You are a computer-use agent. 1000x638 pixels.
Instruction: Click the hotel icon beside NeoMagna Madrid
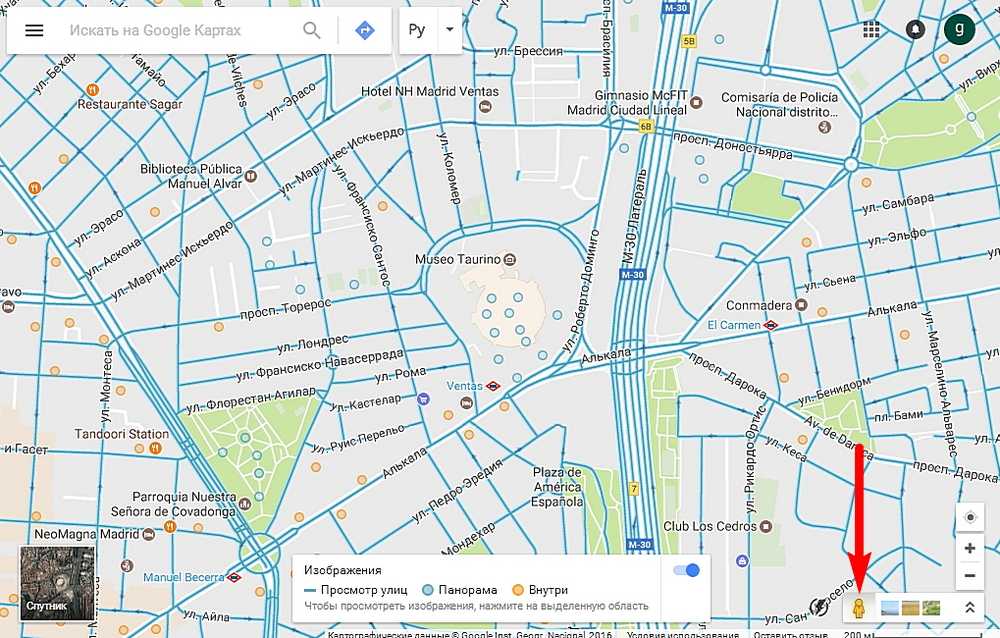[149, 534]
